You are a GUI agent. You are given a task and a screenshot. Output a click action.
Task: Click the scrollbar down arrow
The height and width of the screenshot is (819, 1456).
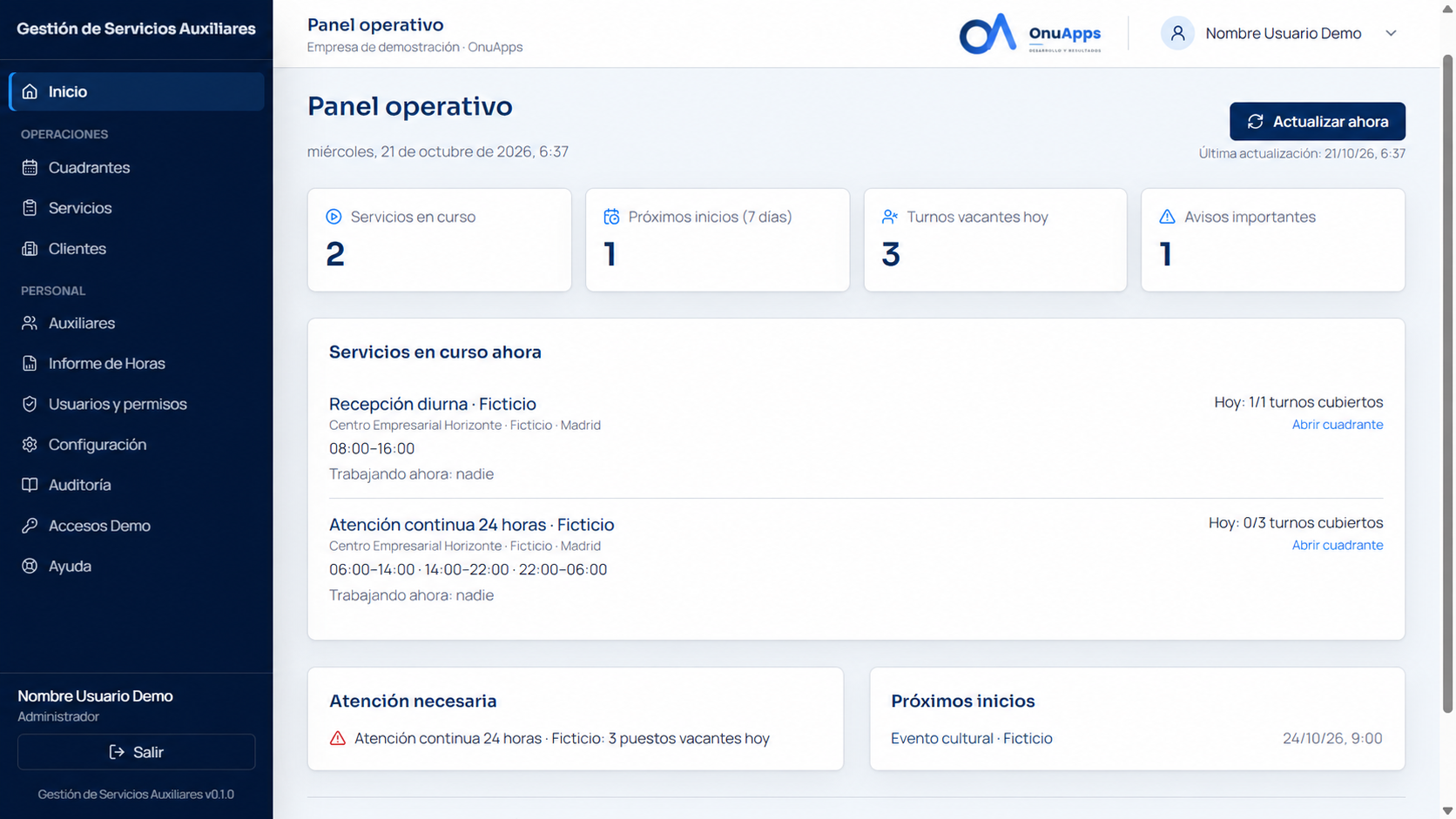1448,811
